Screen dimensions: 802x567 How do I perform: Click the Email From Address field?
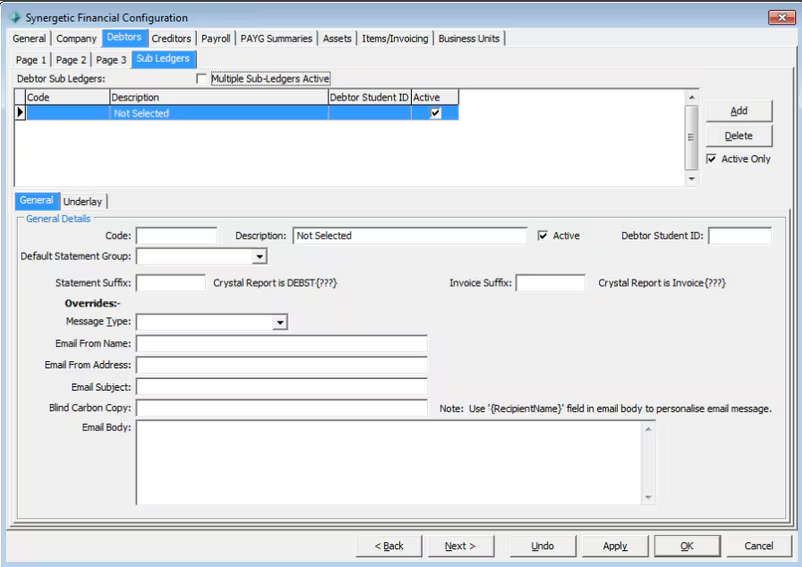coord(281,365)
